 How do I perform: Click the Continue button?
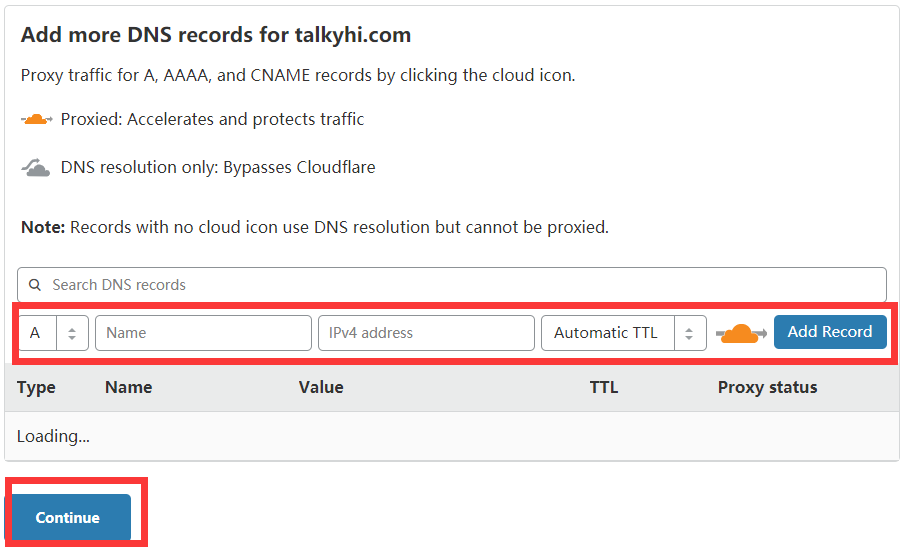(68, 518)
